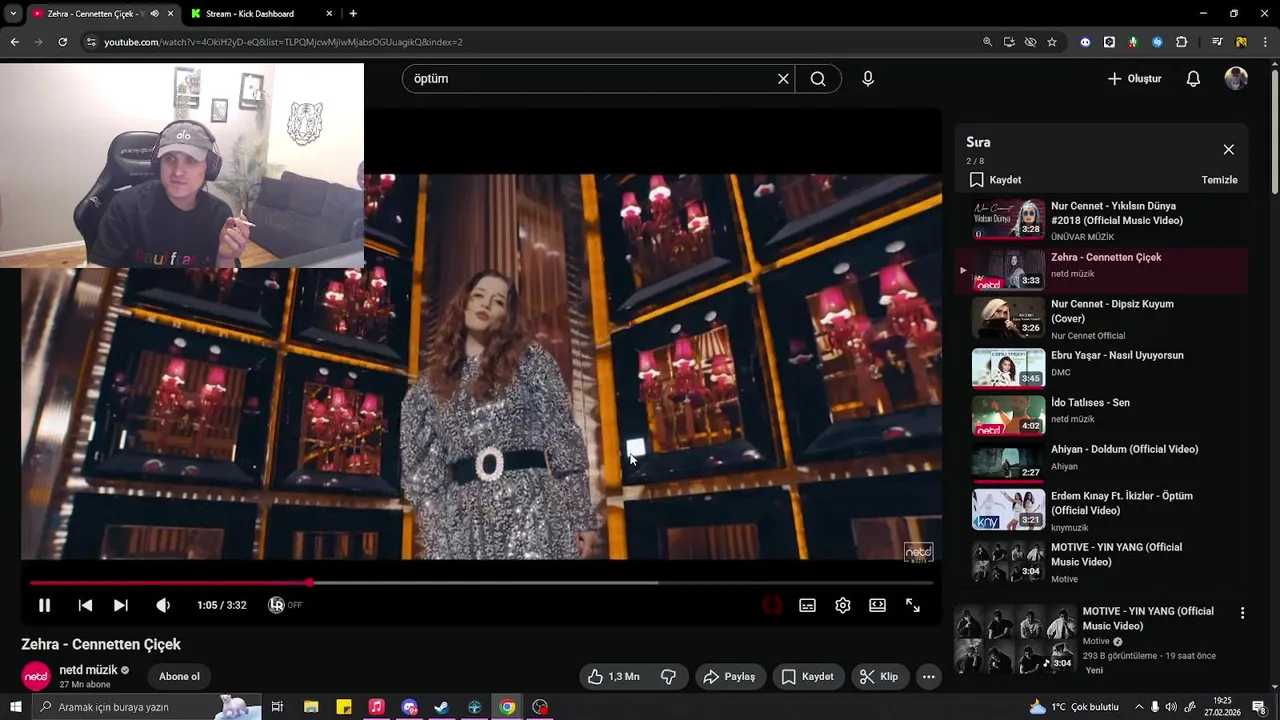Viewport: 1280px width, 720px height.
Task: Play Erdem Kınay Ft. İkizler - Öptüm
Action: point(1103,510)
